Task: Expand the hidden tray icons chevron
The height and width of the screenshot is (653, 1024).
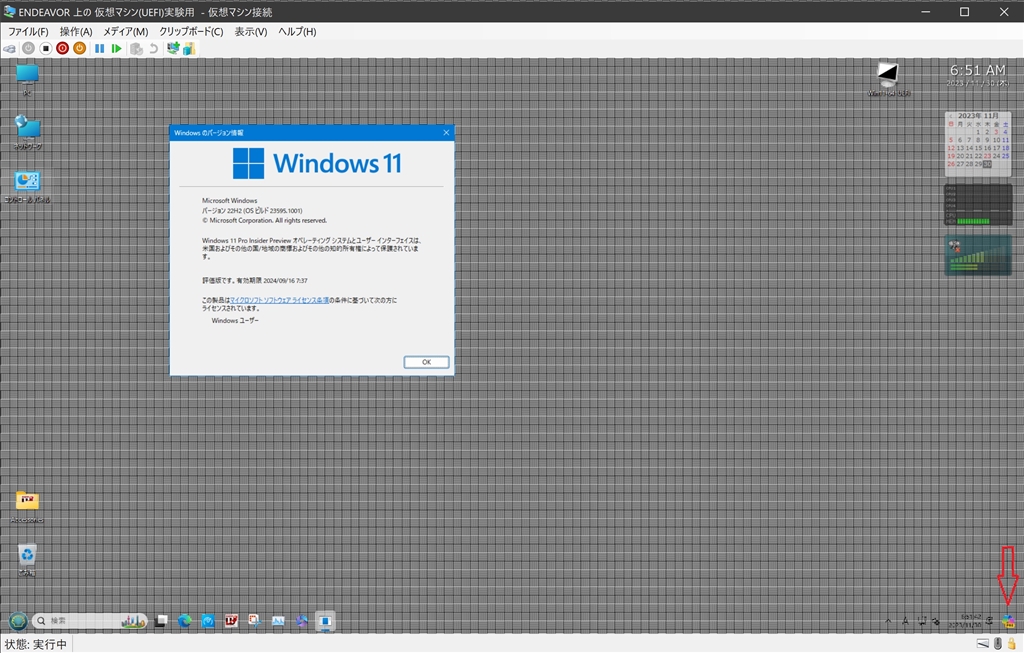Action: (x=888, y=621)
